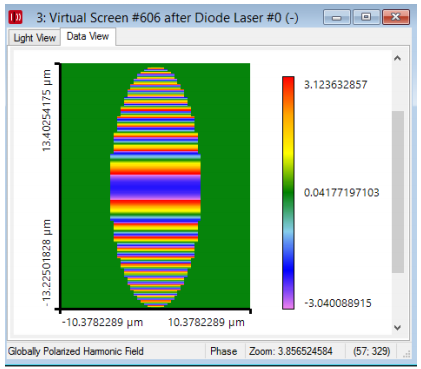The image size is (421, 369).
Task: Click the window resize grip corner
Action: tap(406, 354)
